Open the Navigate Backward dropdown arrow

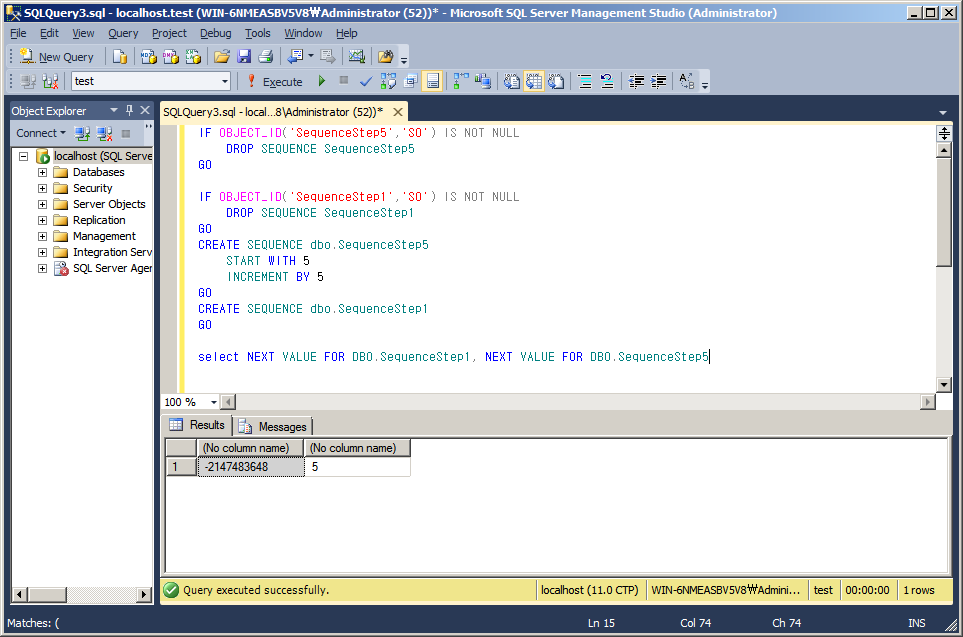[x=311, y=57]
